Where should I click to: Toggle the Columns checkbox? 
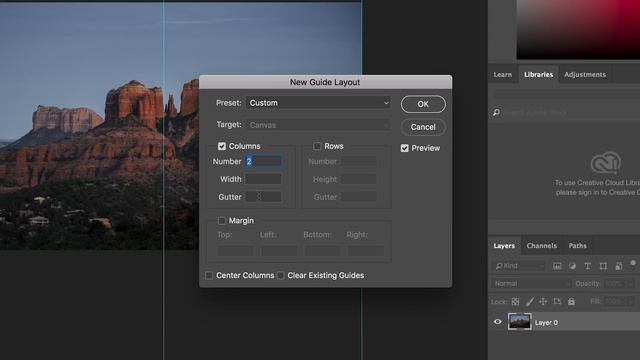tap(222, 146)
